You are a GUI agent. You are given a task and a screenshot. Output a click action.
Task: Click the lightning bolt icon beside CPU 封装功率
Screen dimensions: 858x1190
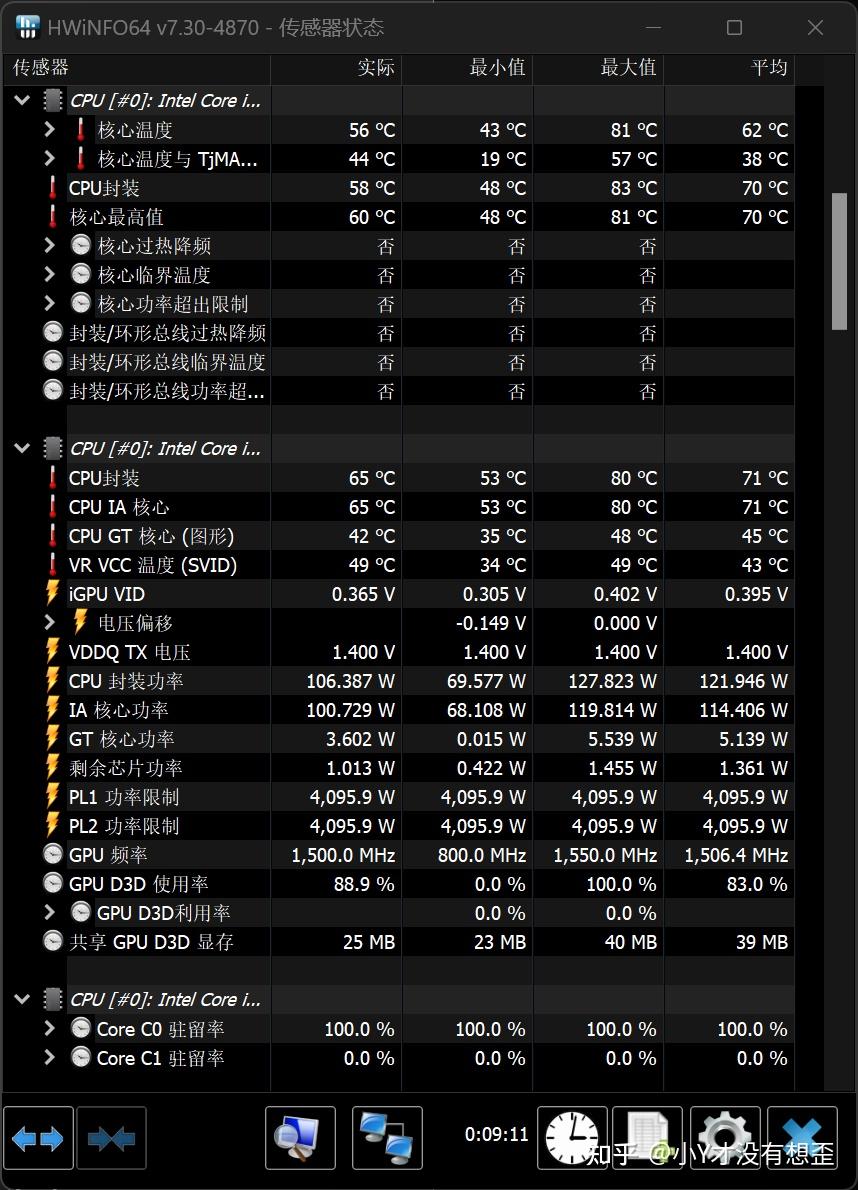coord(52,680)
